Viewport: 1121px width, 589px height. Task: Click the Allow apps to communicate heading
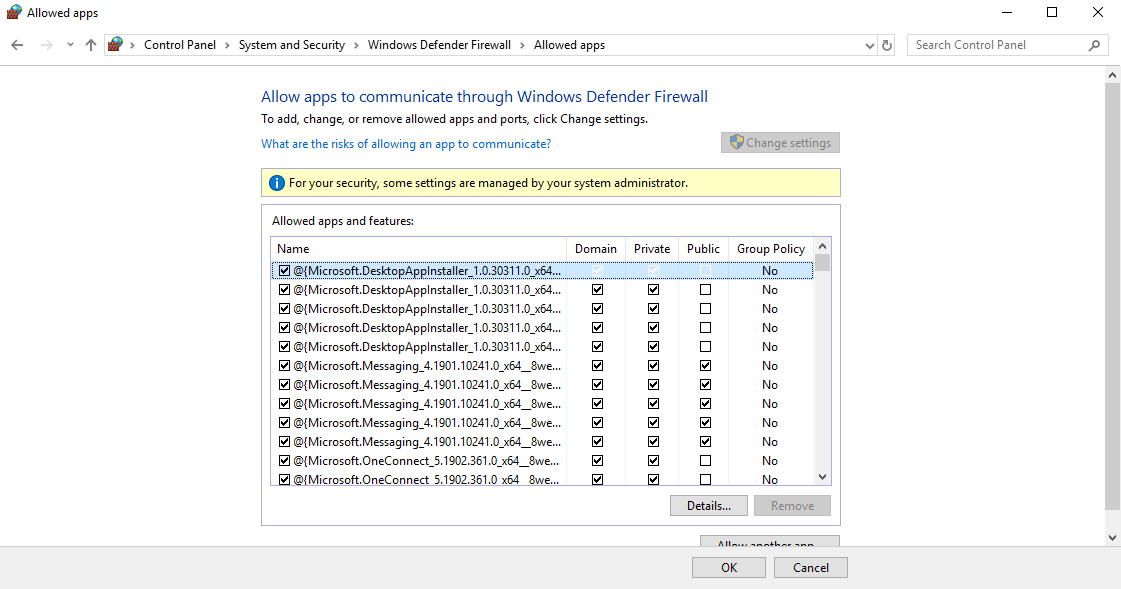[x=484, y=96]
